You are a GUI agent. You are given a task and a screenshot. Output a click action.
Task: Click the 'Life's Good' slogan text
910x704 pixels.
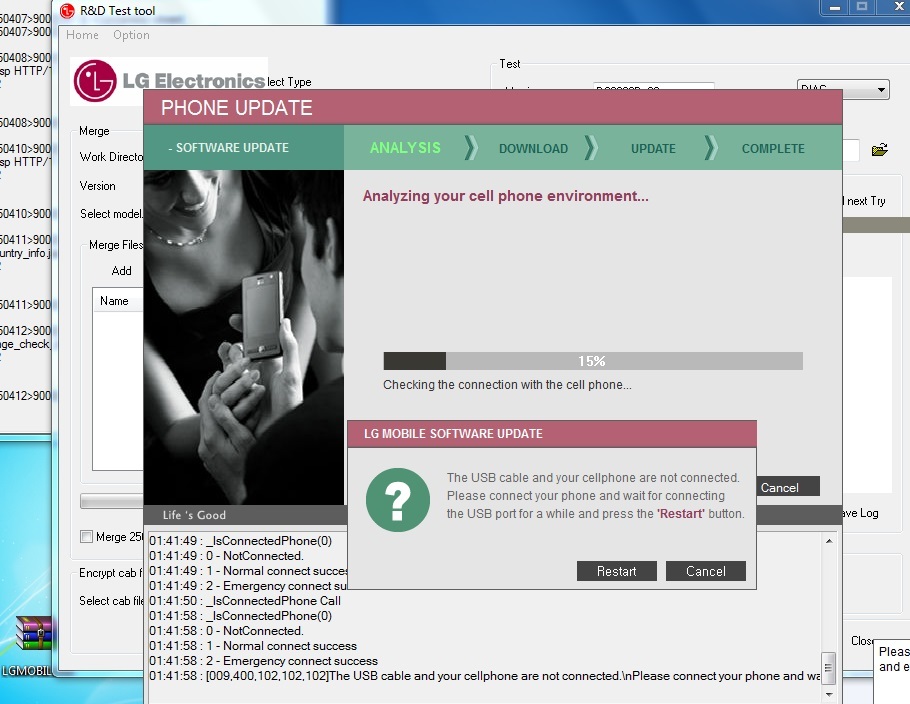pyautogui.click(x=194, y=515)
